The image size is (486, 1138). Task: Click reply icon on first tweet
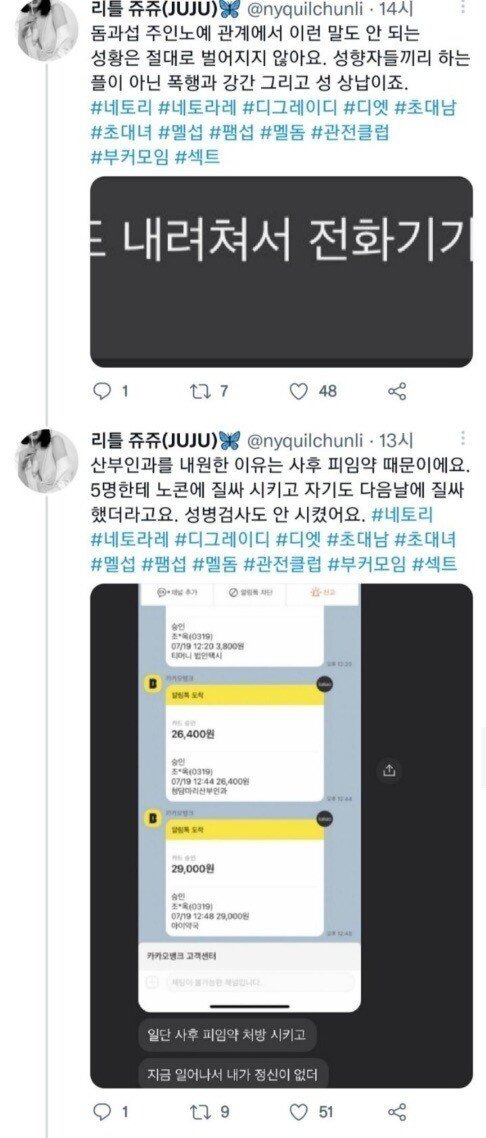(103, 391)
